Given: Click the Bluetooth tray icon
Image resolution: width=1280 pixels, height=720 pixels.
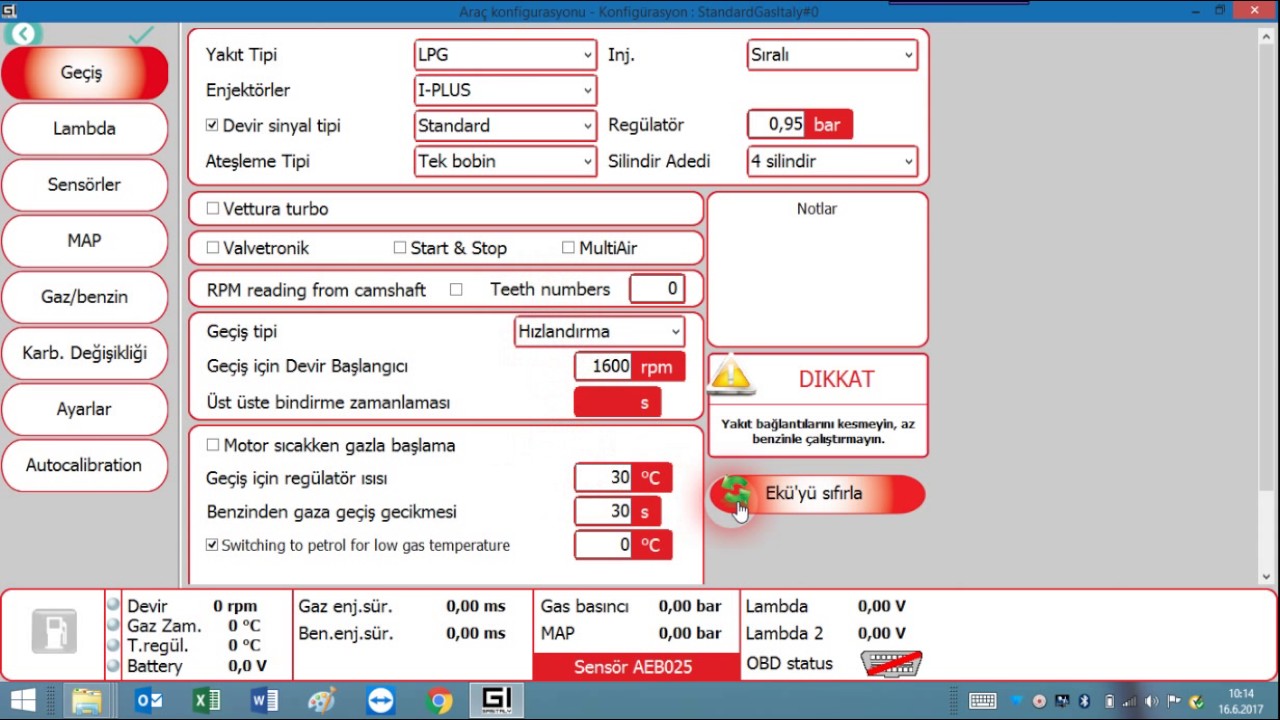Looking at the screenshot, I should pyautogui.click(x=1084, y=701).
